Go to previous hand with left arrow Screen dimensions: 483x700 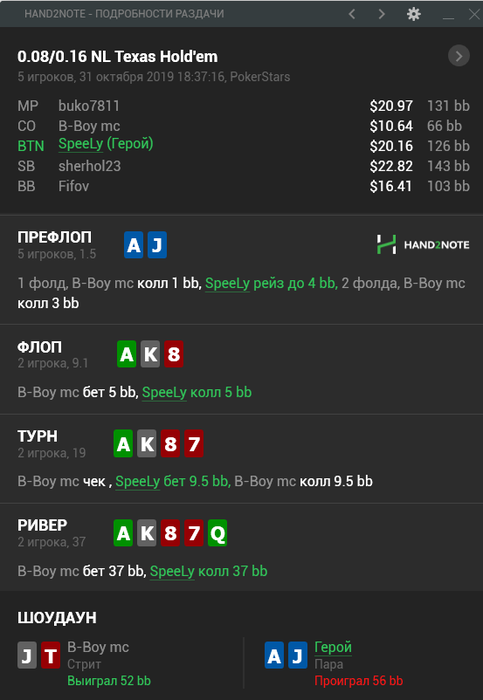(x=352, y=14)
